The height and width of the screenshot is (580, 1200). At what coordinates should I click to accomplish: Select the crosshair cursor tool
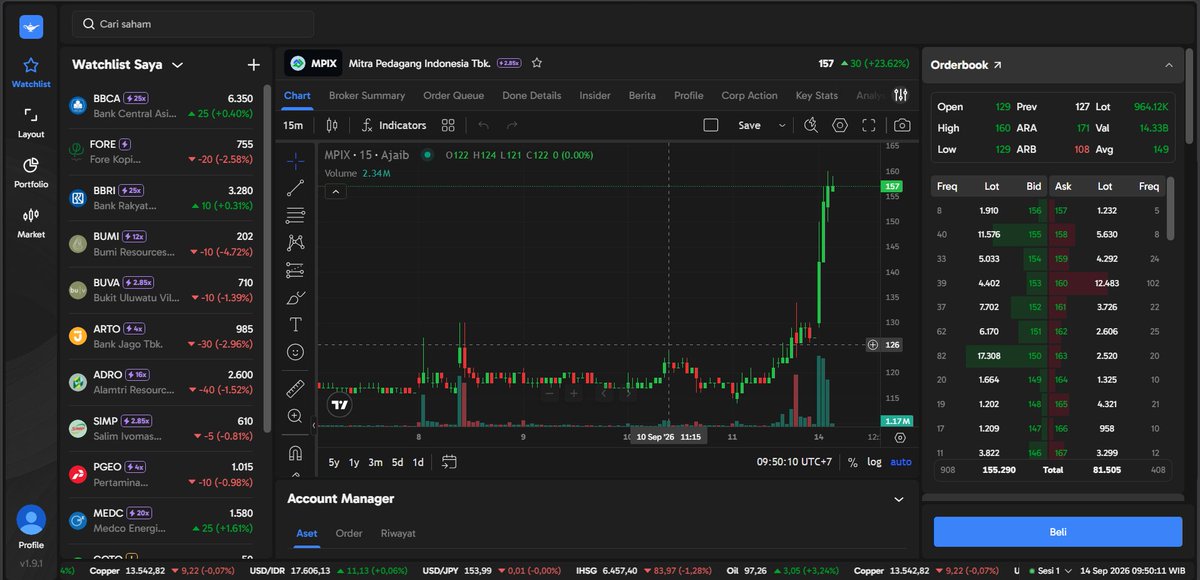click(x=295, y=161)
